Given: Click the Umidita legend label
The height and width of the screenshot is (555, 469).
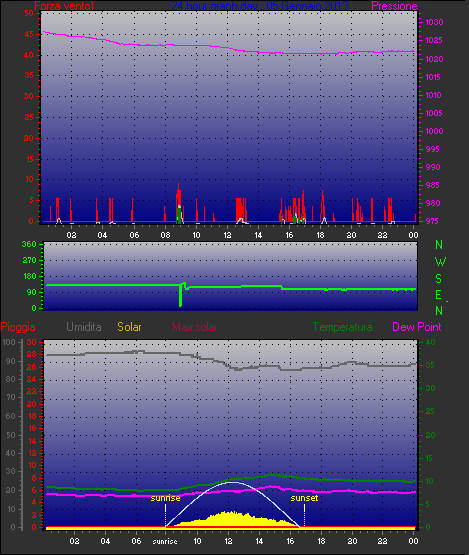Looking at the screenshot, I should [84, 327].
